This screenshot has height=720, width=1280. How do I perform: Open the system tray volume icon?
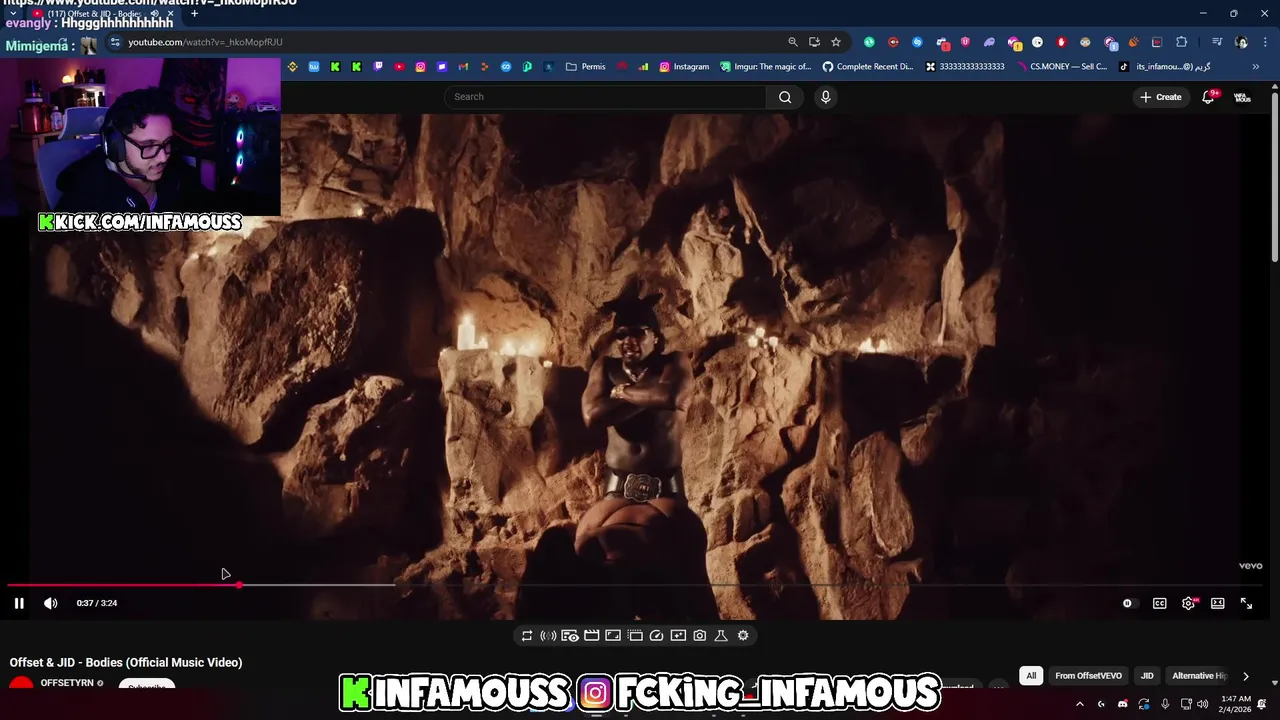pos(1202,704)
